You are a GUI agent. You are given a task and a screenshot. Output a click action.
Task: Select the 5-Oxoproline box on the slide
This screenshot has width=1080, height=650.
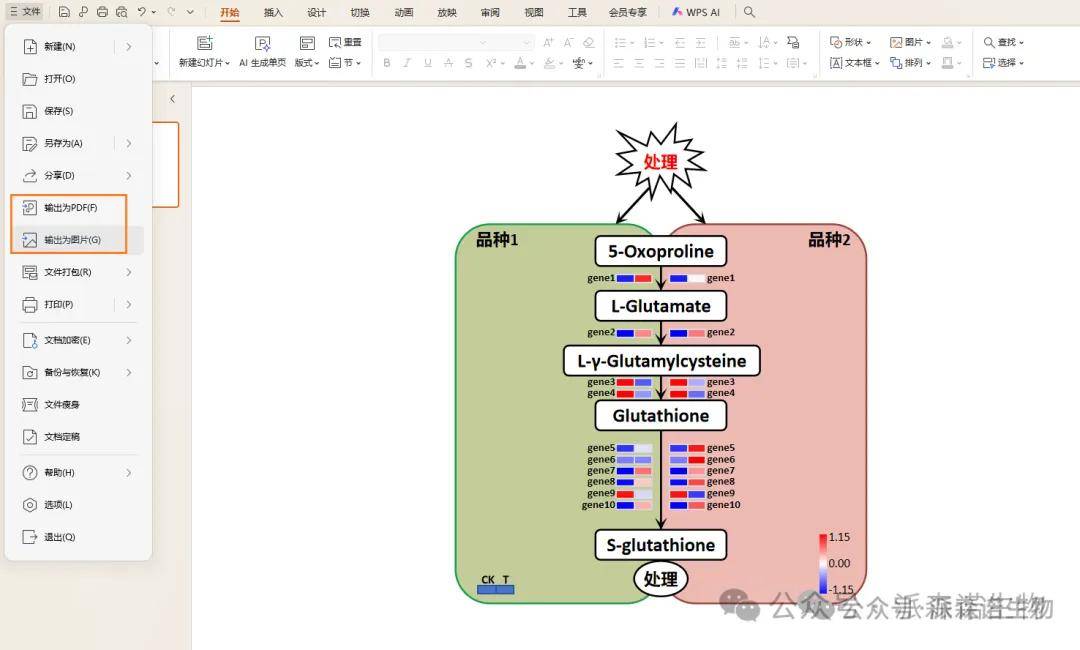(x=660, y=251)
